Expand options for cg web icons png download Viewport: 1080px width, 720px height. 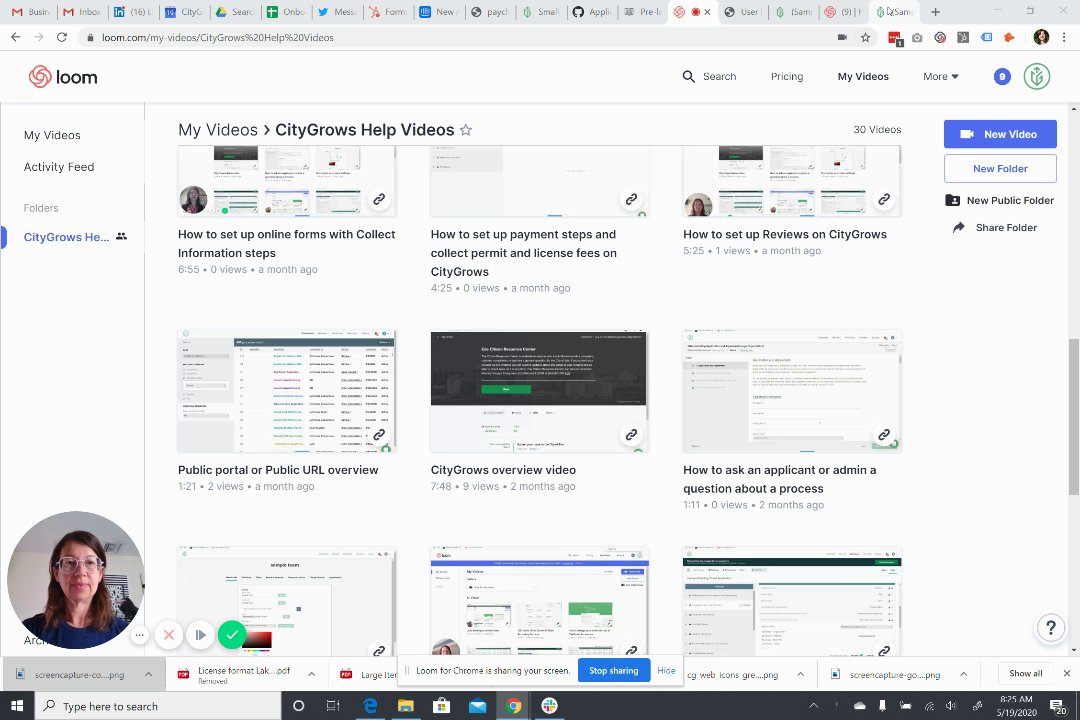(x=800, y=674)
